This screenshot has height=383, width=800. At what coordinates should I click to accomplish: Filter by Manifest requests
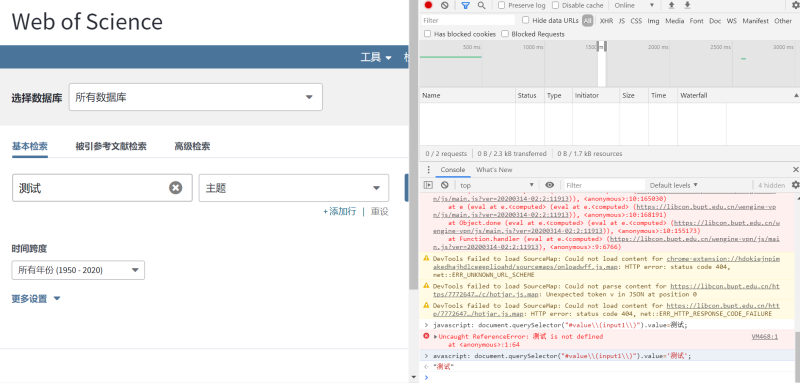click(x=756, y=21)
